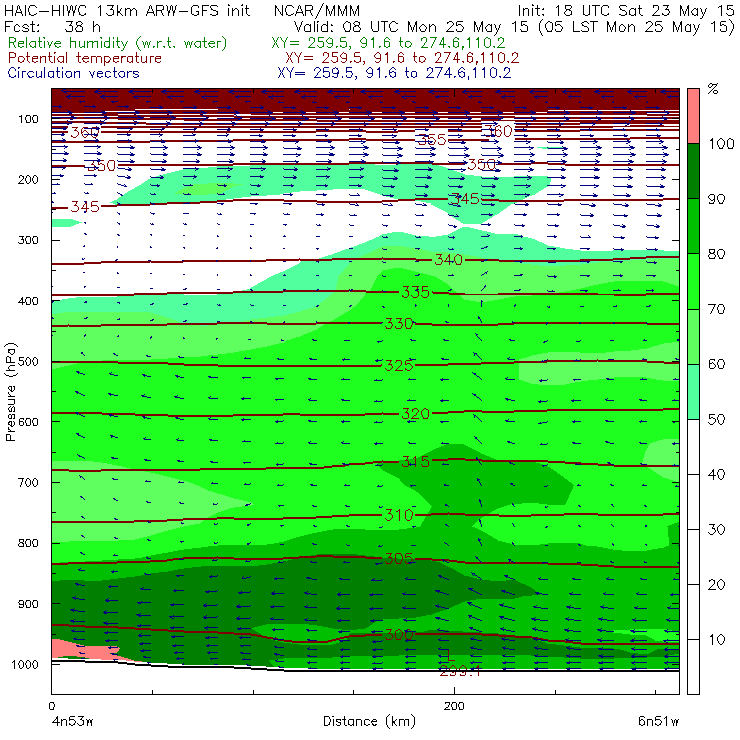Image resolution: width=740 pixels, height=740 pixels.
Task: Click the 310 isentrope contour label
Action: (399, 515)
